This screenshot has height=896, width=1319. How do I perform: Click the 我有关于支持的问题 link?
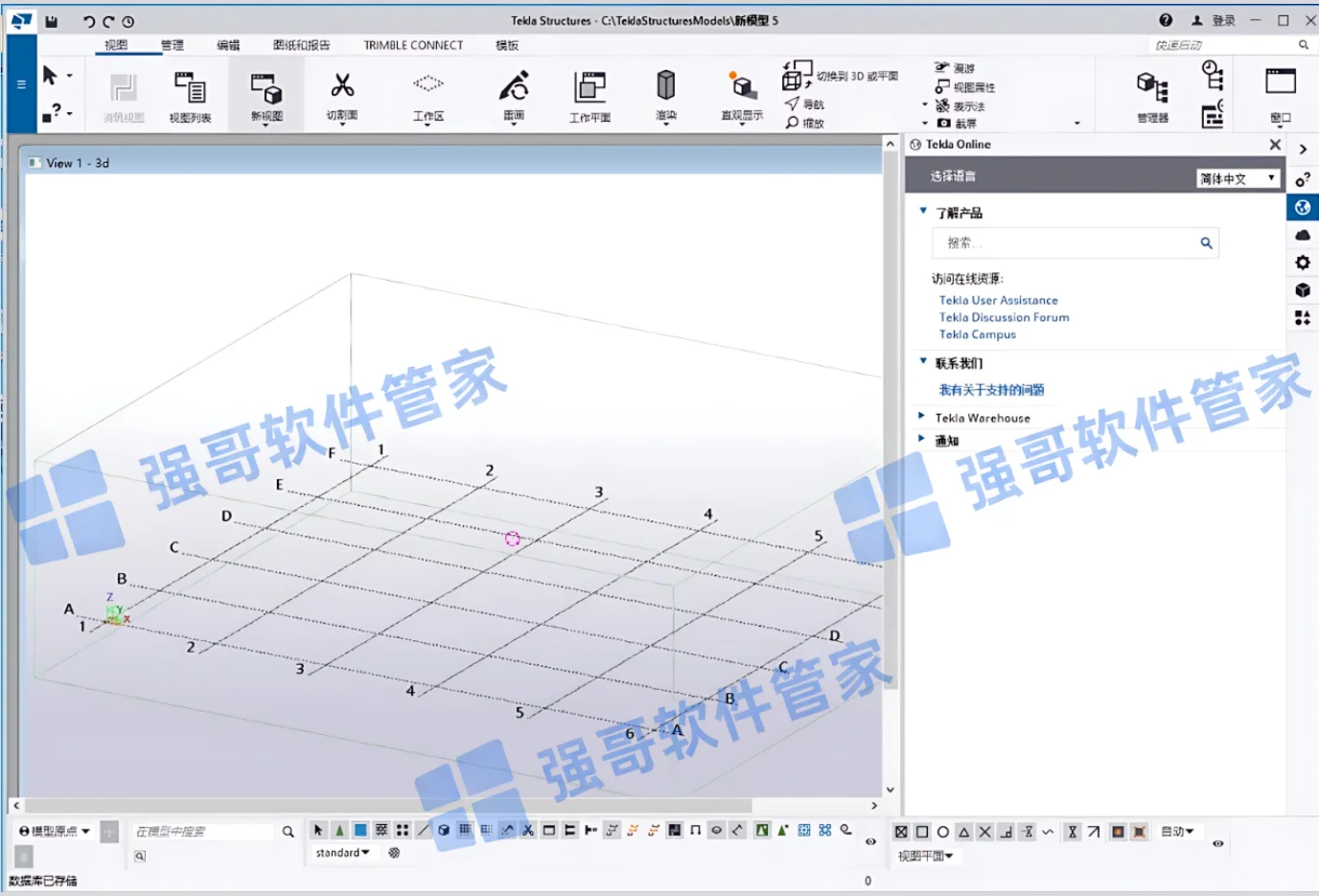pyautogui.click(x=991, y=390)
